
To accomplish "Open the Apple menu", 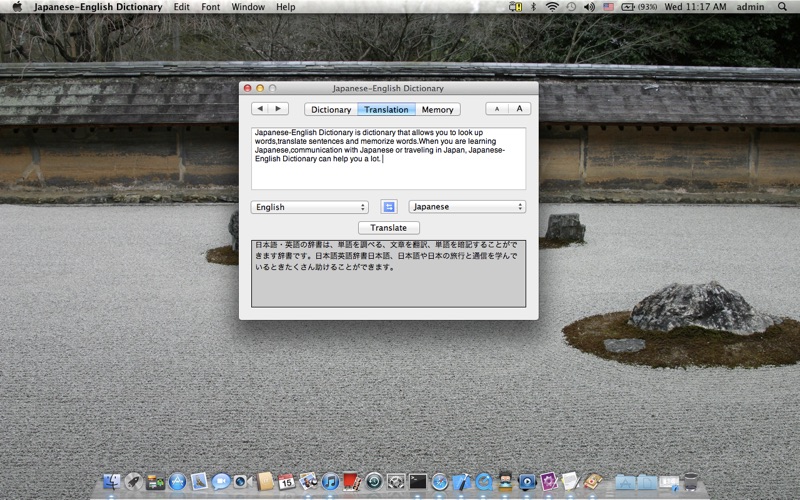I will pos(17,7).
